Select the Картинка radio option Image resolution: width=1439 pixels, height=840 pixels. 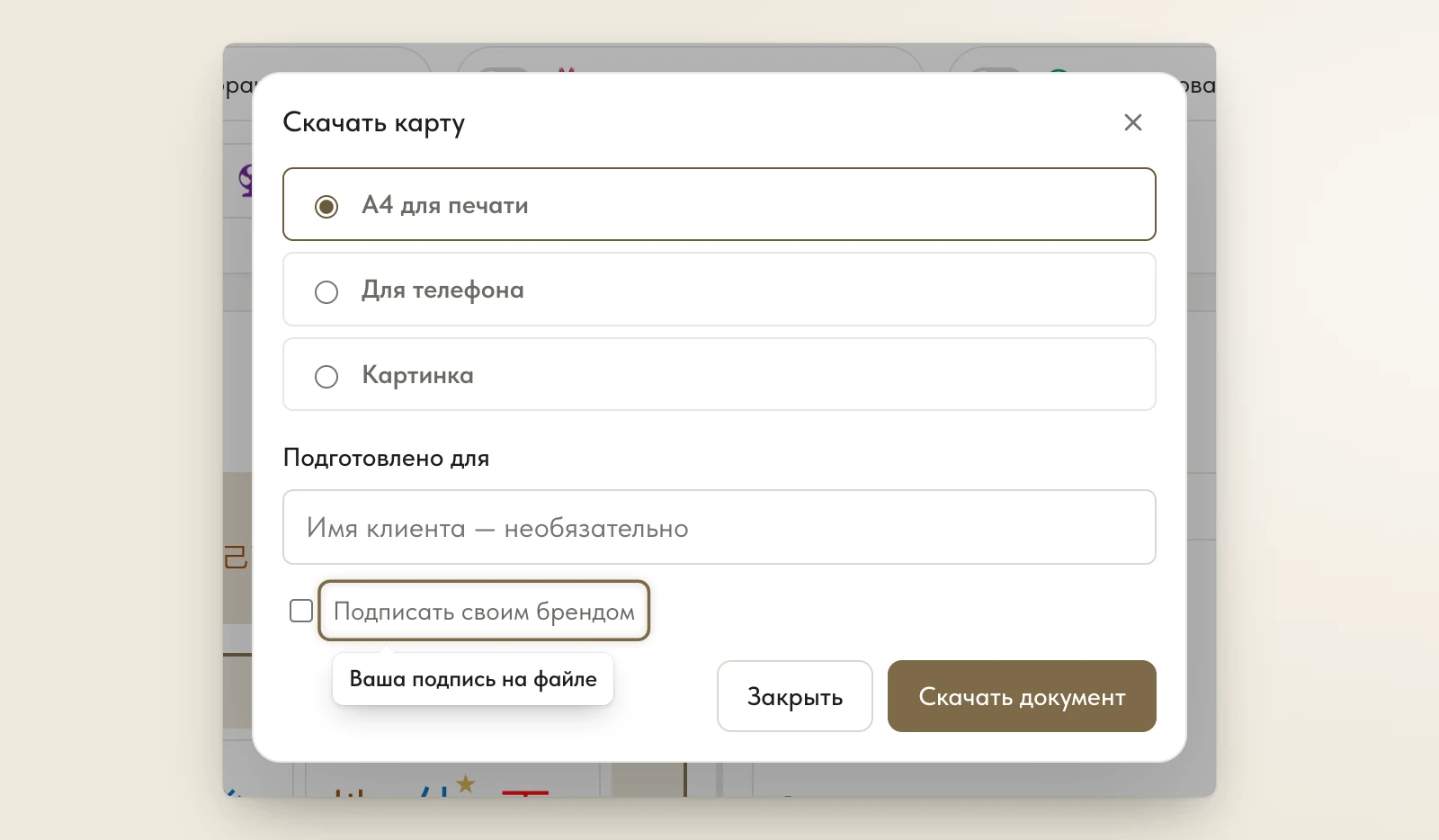click(719, 374)
